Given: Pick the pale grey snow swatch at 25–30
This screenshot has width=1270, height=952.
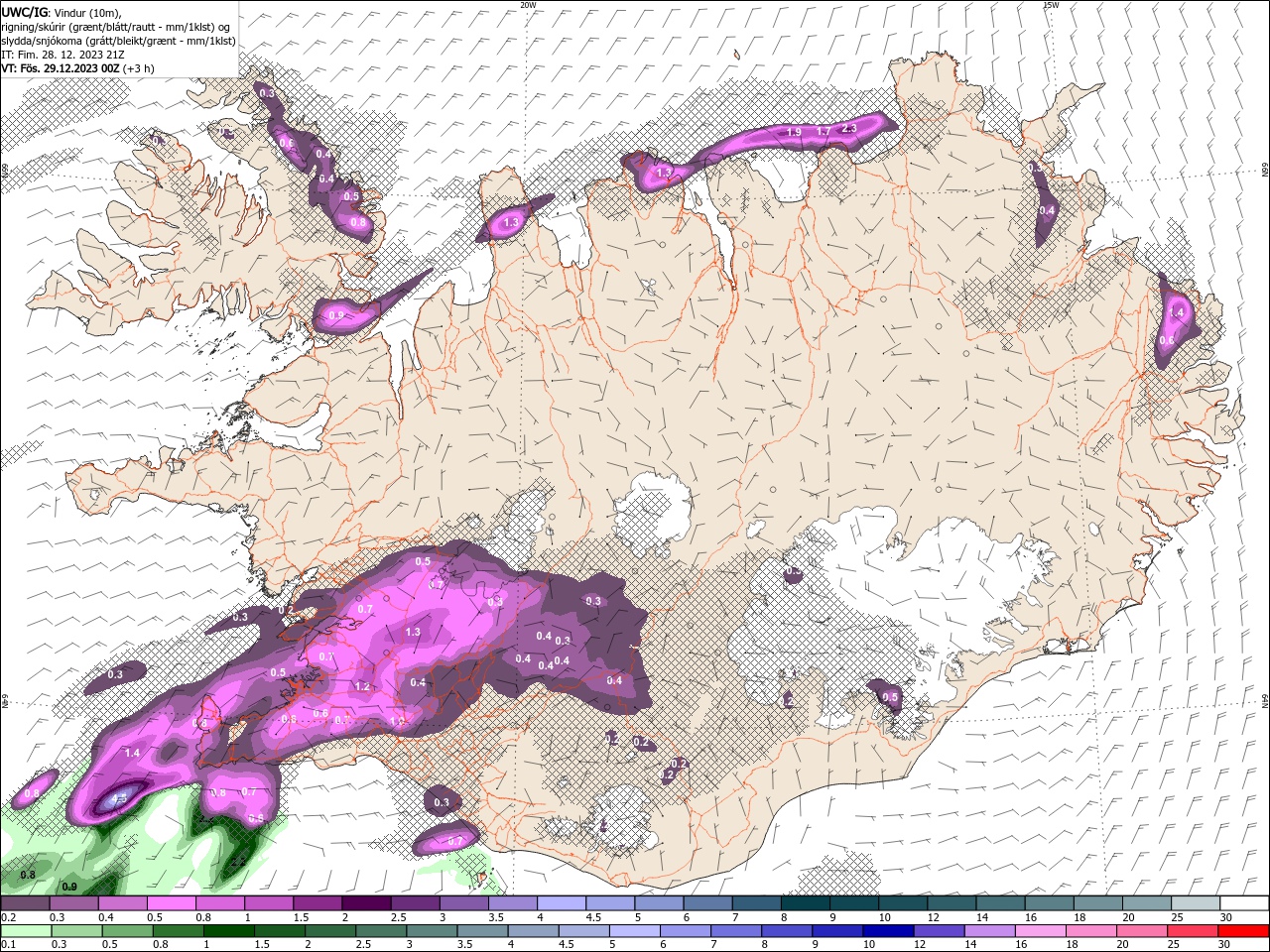Looking at the screenshot, I should 1196,903.
